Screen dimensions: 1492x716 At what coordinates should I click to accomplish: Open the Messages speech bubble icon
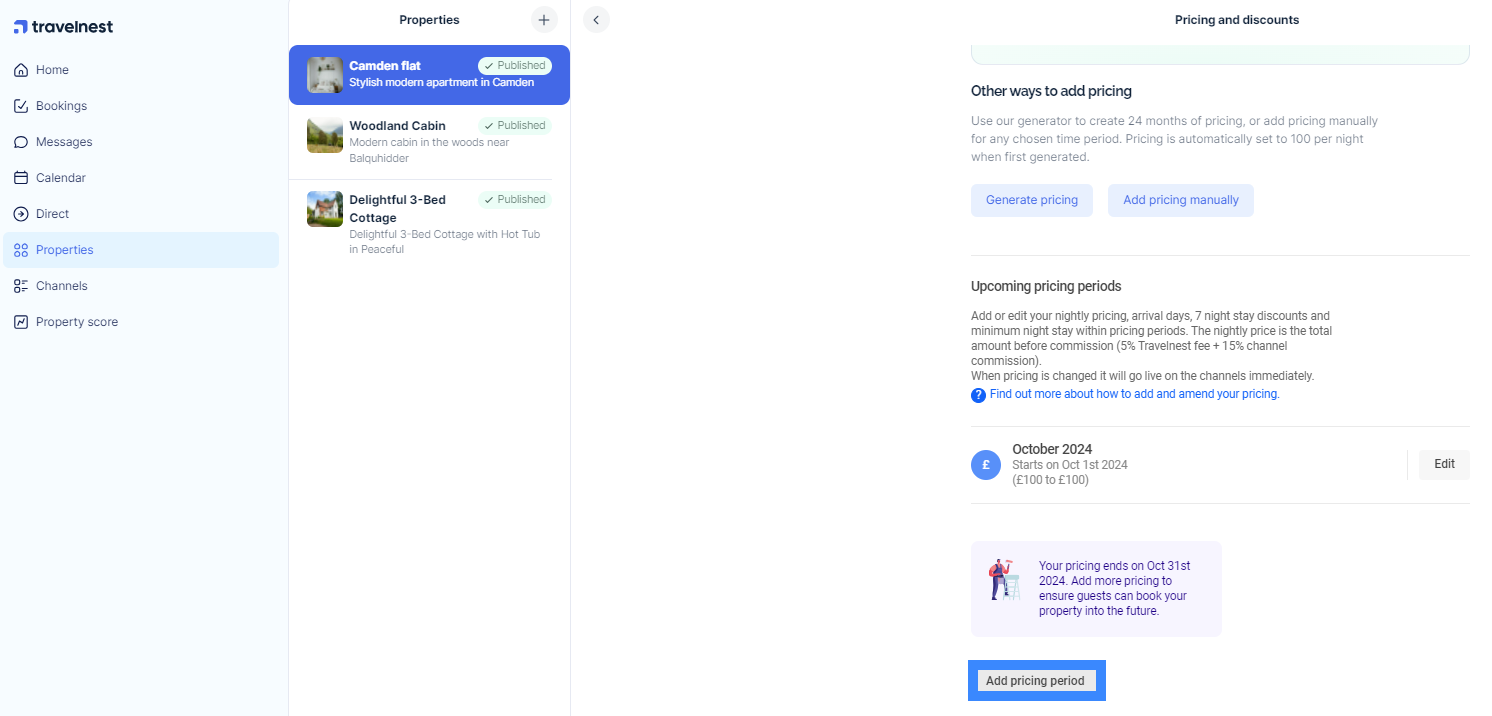pyautogui.click(x=20, y=142)
